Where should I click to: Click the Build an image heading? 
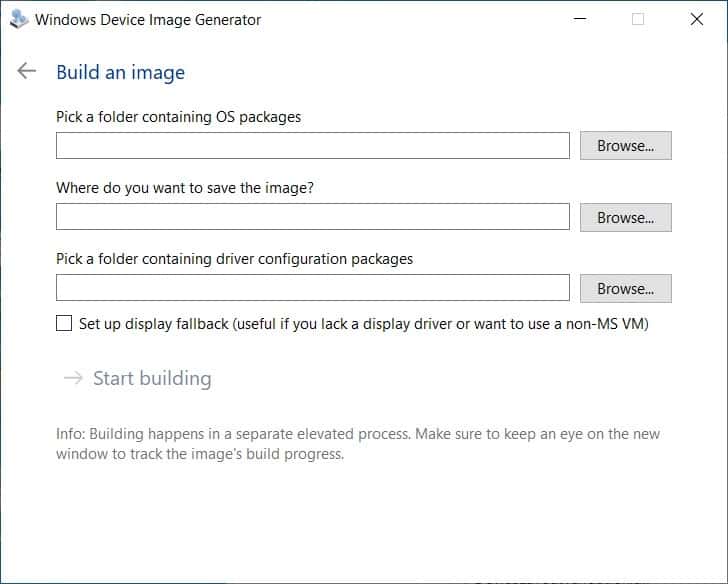click(120, 72)
